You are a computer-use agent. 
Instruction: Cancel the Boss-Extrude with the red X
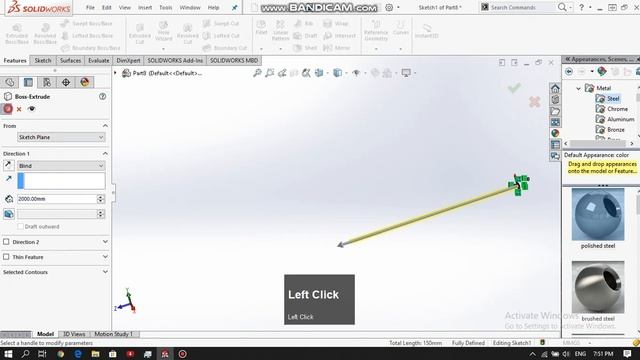19,109
